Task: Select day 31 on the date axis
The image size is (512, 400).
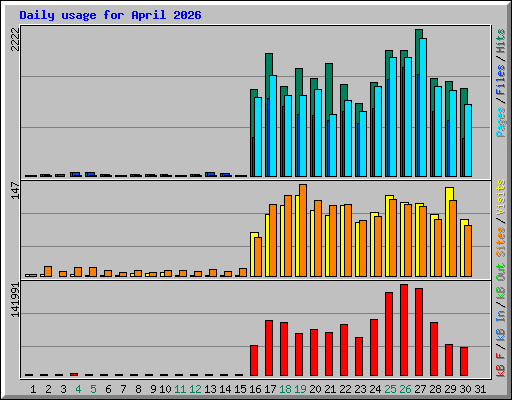Action: tap(480, 389)
